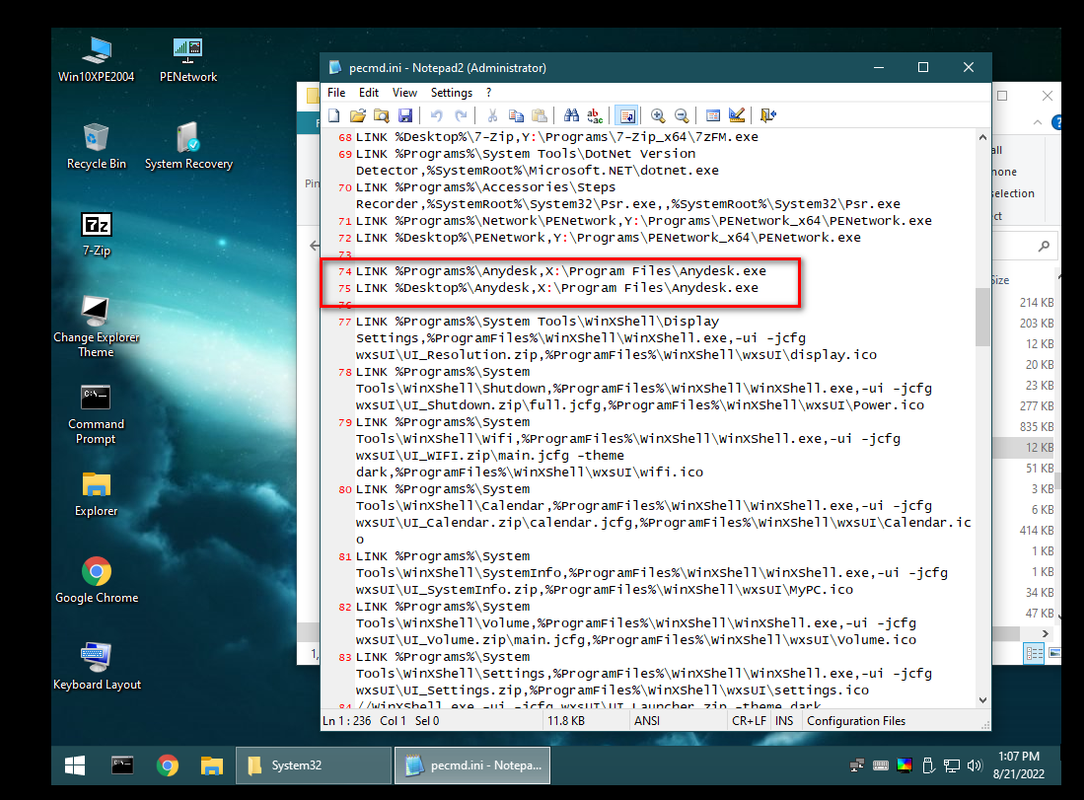This screenshot has height=800, width=1084.
Task: Select the Google Chrome desktop icon
Action: point(96,580)
